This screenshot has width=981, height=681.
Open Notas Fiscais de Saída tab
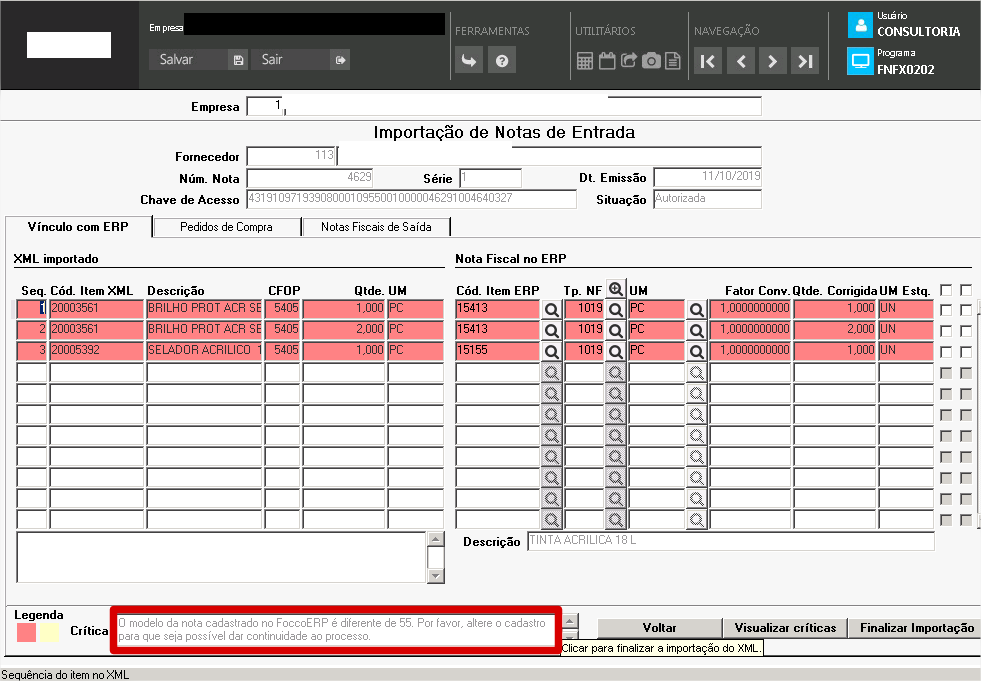376,227
